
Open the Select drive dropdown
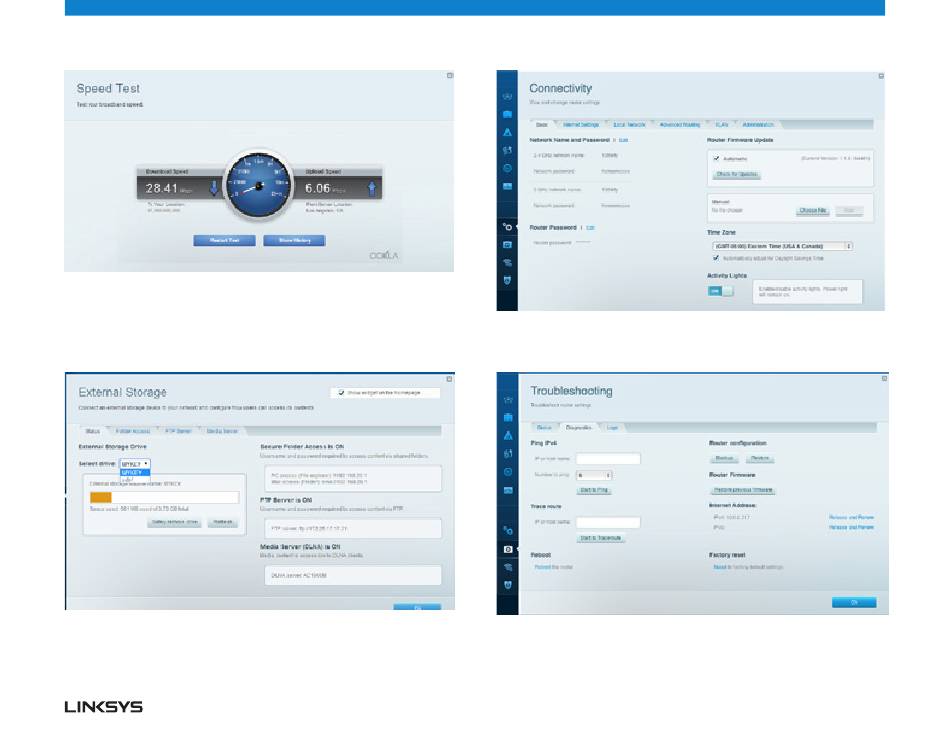135,464
